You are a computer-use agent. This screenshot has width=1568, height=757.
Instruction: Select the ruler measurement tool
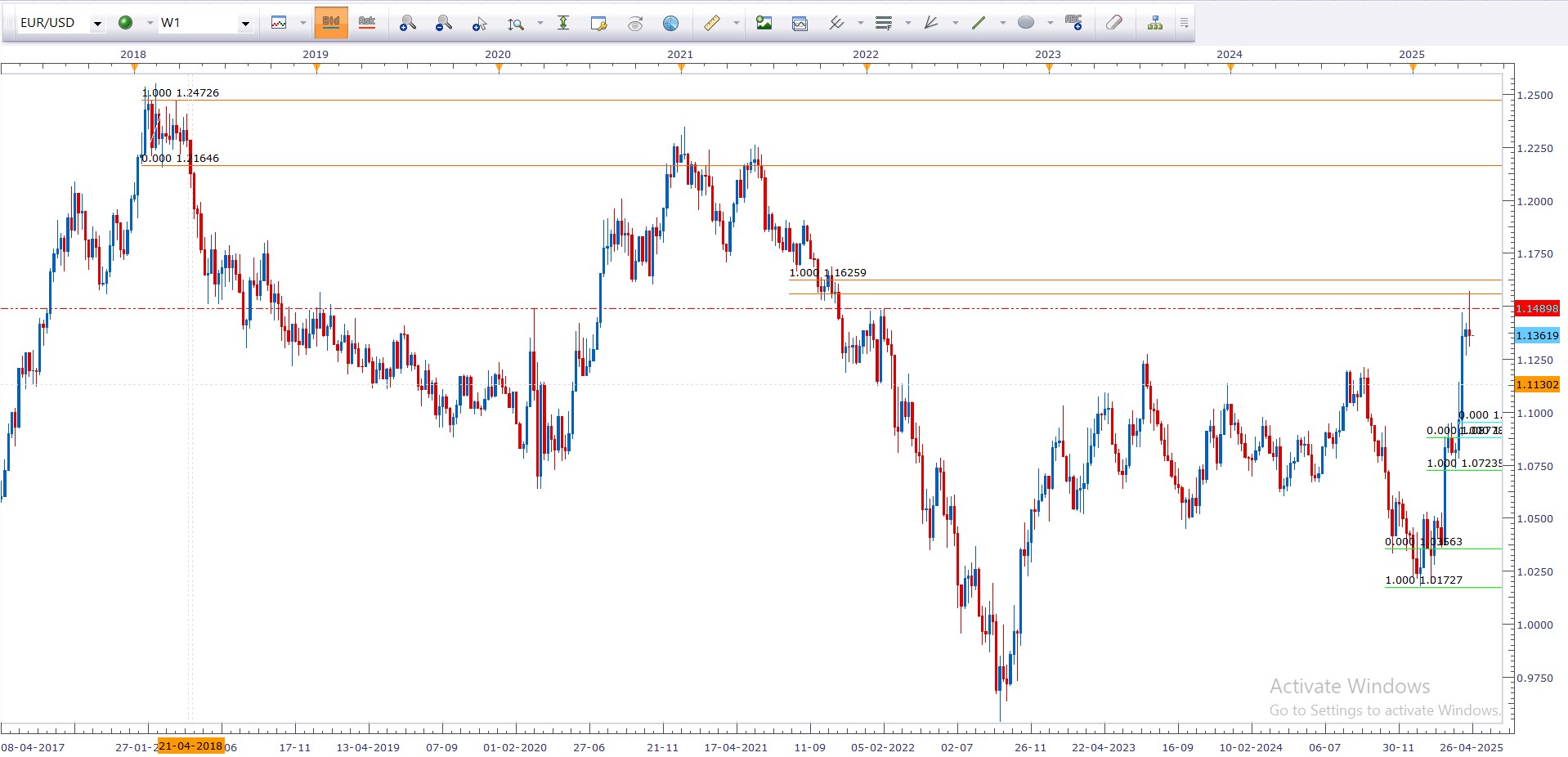point(712,23)
